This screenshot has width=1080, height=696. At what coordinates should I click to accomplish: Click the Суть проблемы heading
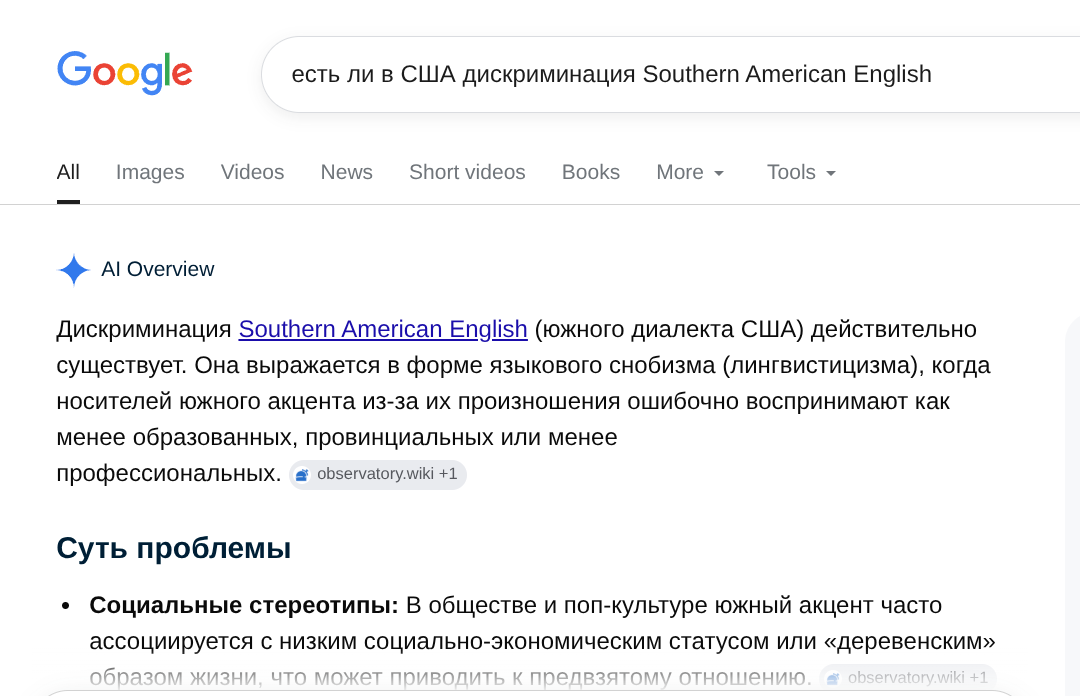pos(174,549)
